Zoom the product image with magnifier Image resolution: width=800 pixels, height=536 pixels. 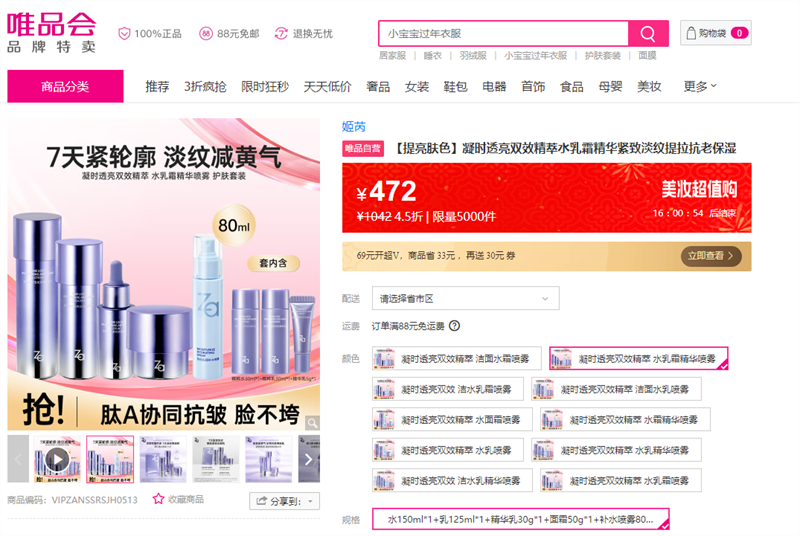311,425
